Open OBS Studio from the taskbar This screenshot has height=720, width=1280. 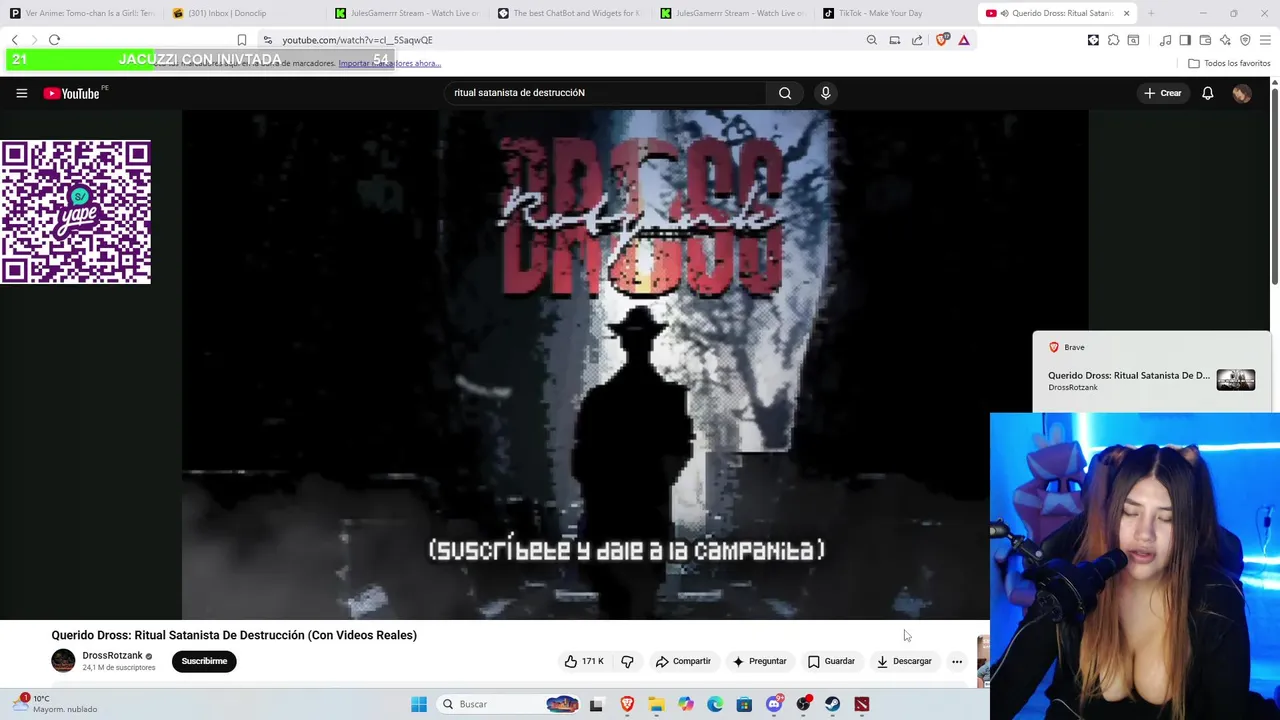point(803,704)
